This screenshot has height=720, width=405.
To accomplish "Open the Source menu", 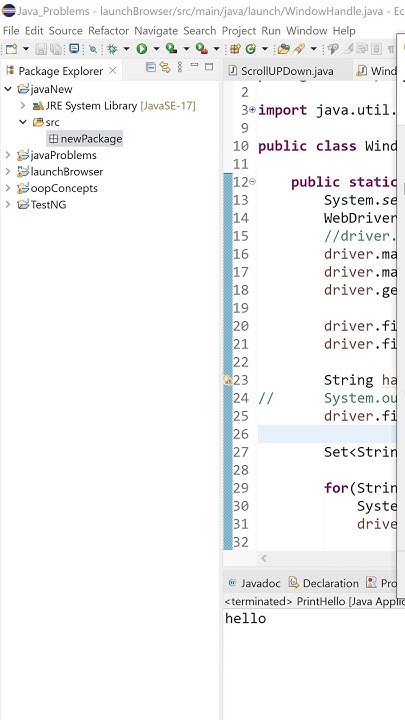I will click(66, 31).
